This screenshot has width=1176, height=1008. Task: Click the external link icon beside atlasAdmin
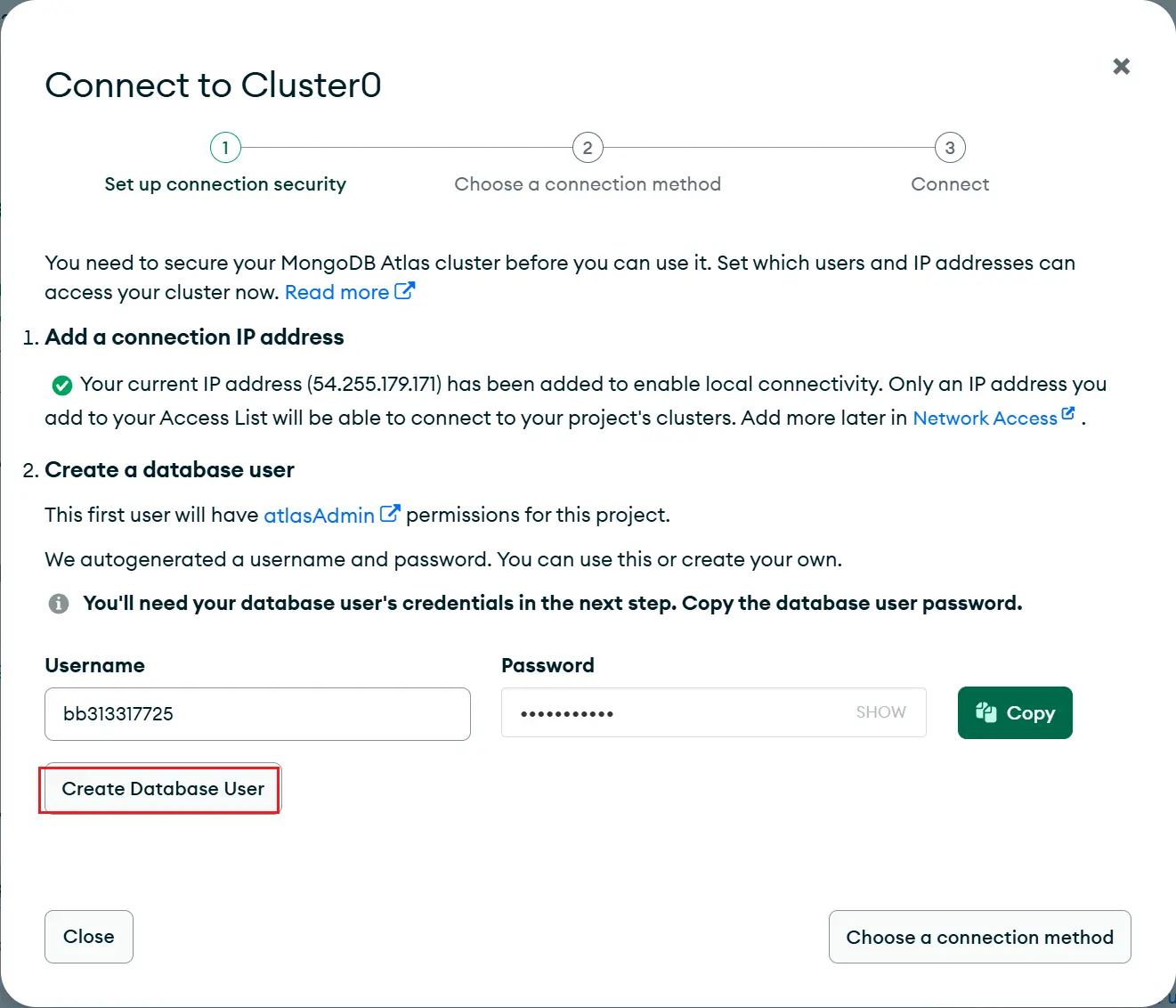(389, 514)
